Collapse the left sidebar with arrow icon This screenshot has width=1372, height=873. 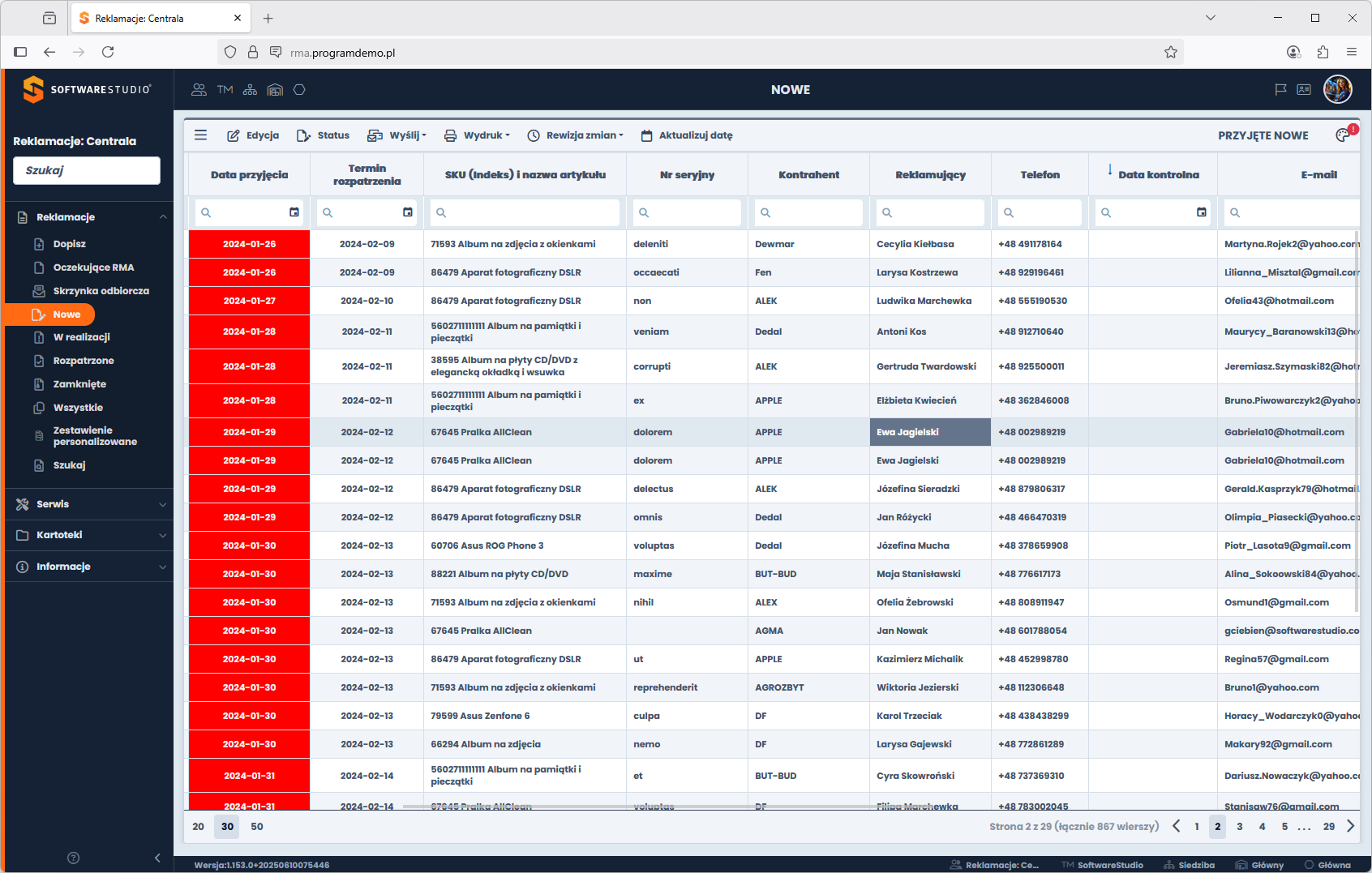click(x=157, y=858)
